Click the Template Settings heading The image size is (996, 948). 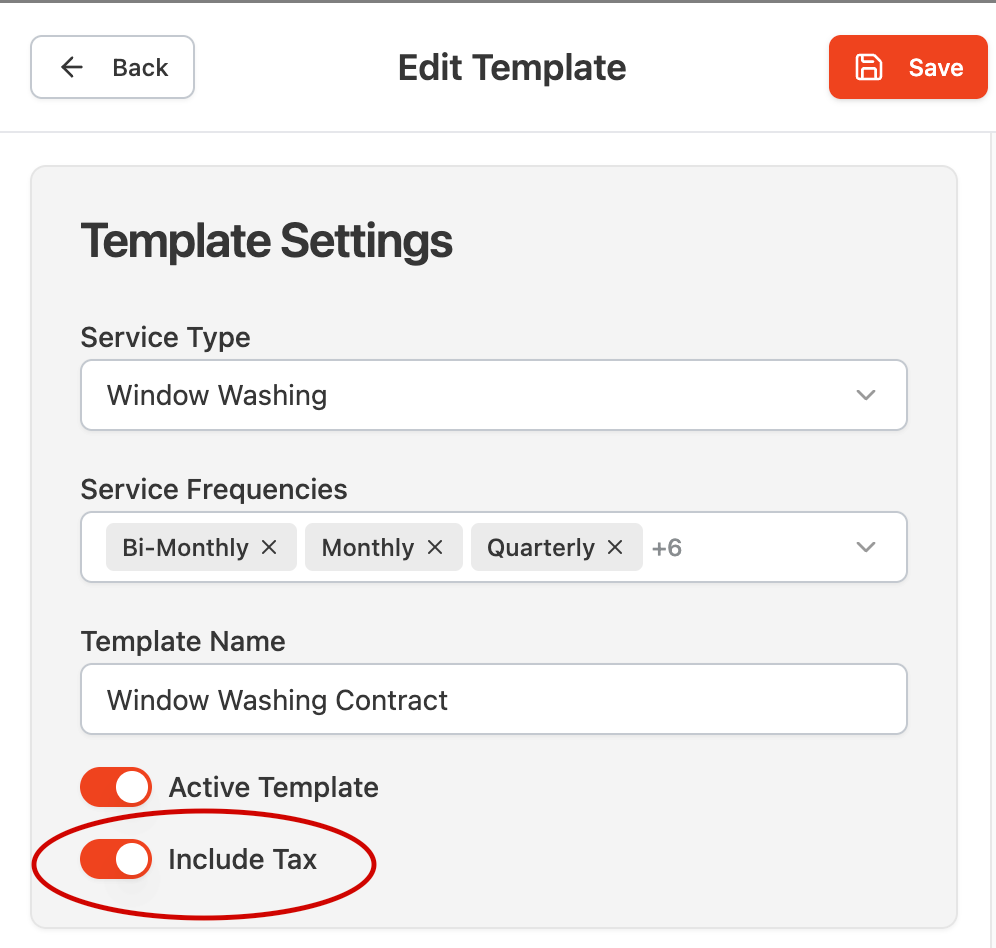tap(267, 241)
